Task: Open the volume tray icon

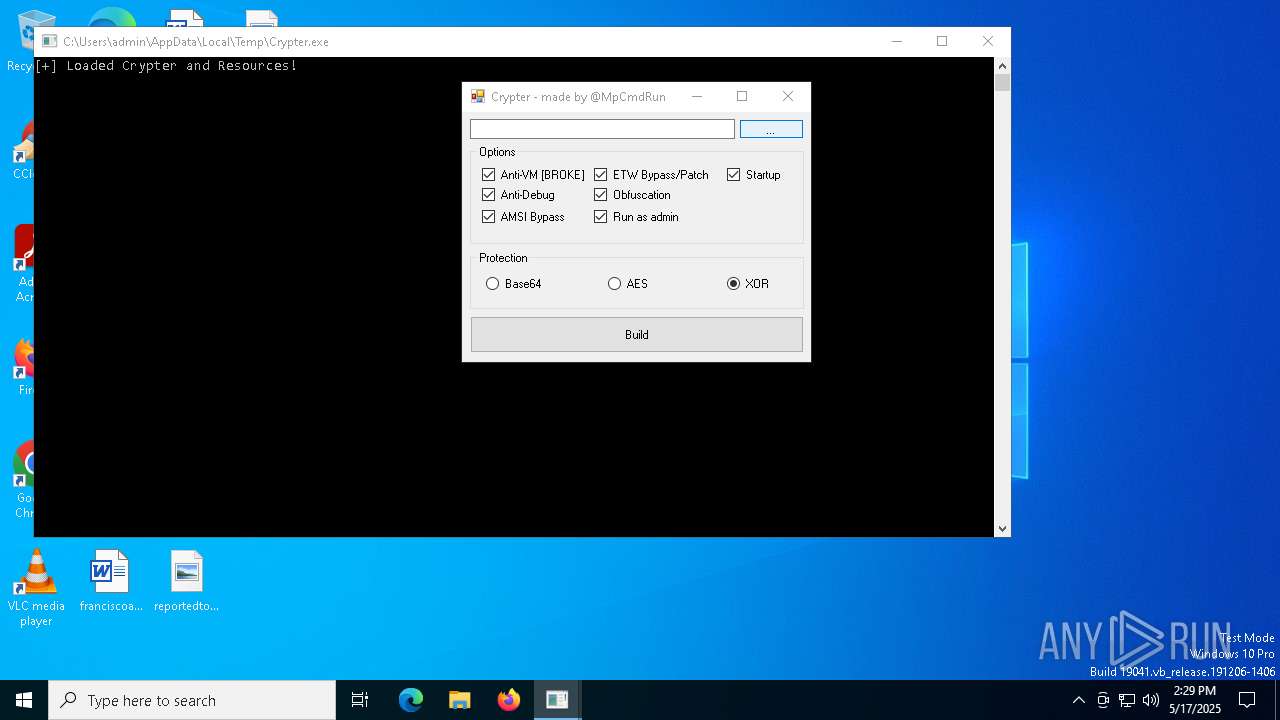Action: [1151, 700]
